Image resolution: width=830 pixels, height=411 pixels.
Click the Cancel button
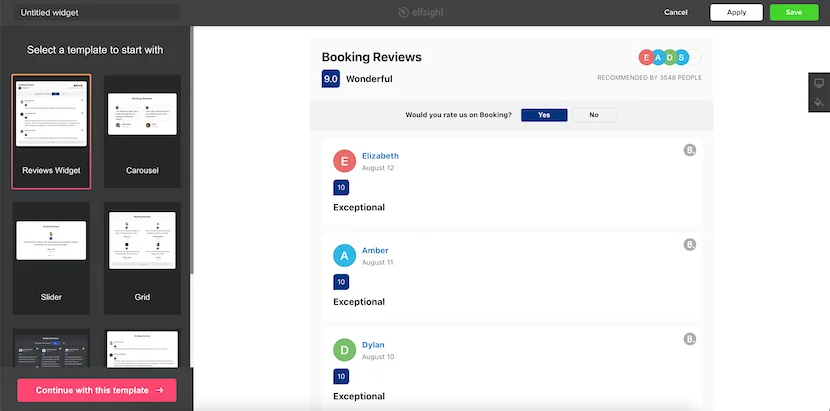pyautogui.click(x=676, y=12)
